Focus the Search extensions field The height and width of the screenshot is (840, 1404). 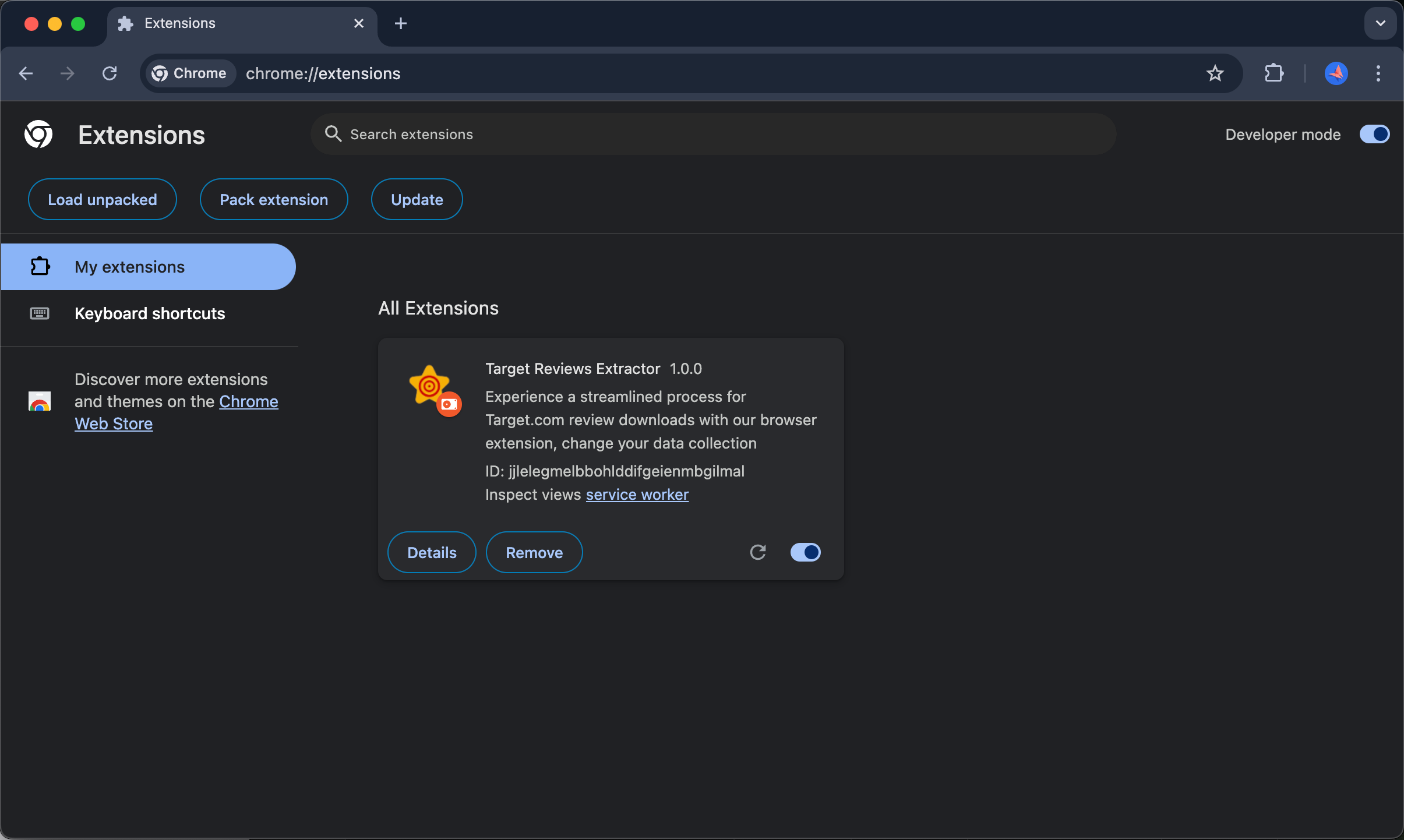pos(714,134)
